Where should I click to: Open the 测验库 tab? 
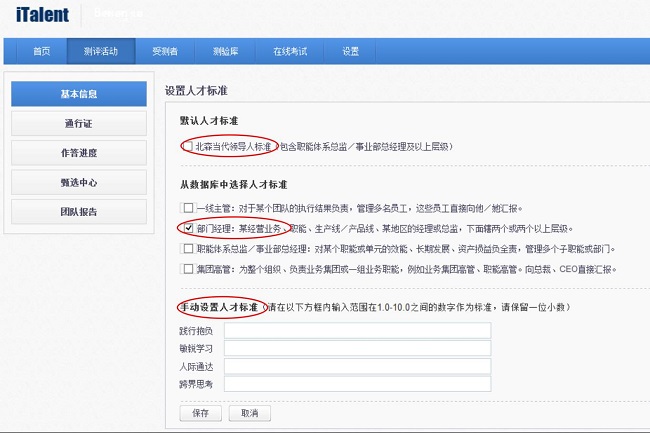point(225,51)
